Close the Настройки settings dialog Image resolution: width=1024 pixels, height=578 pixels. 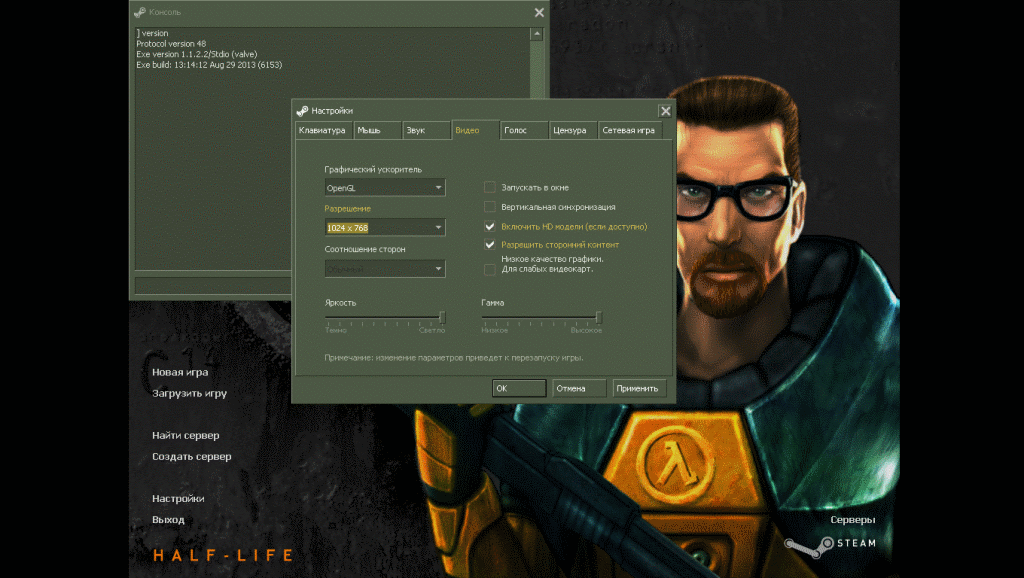pos(665,111)
